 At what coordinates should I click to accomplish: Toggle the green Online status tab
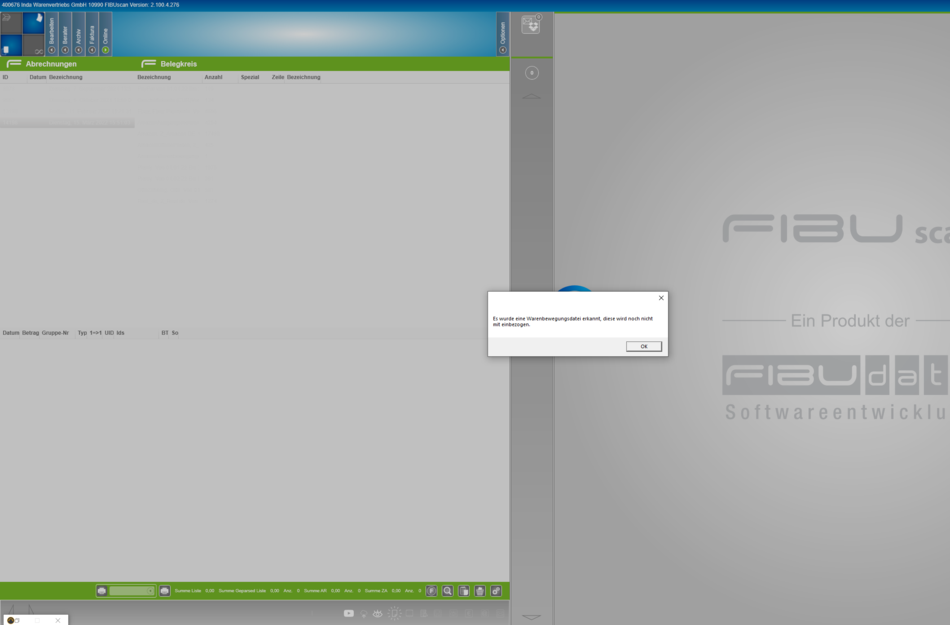click(x=105, y=34)
